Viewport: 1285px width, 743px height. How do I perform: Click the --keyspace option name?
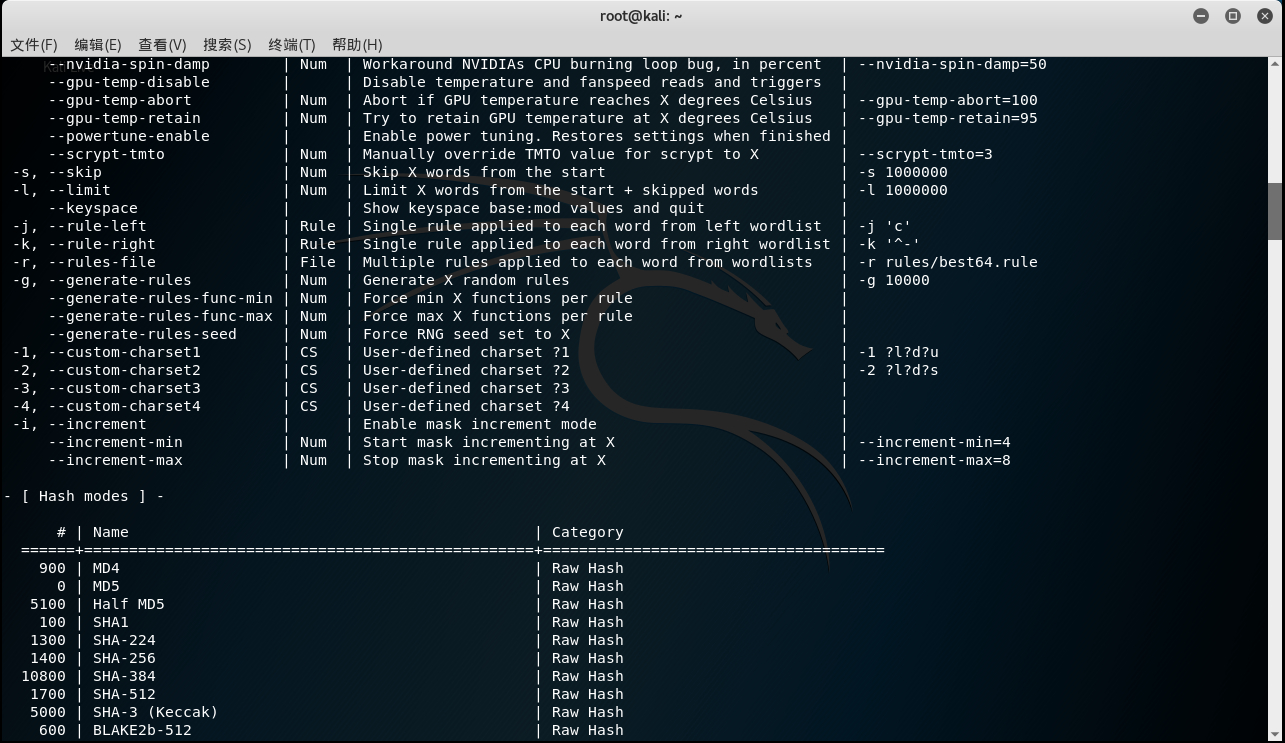pyautogui.click(x=93, y=208)
